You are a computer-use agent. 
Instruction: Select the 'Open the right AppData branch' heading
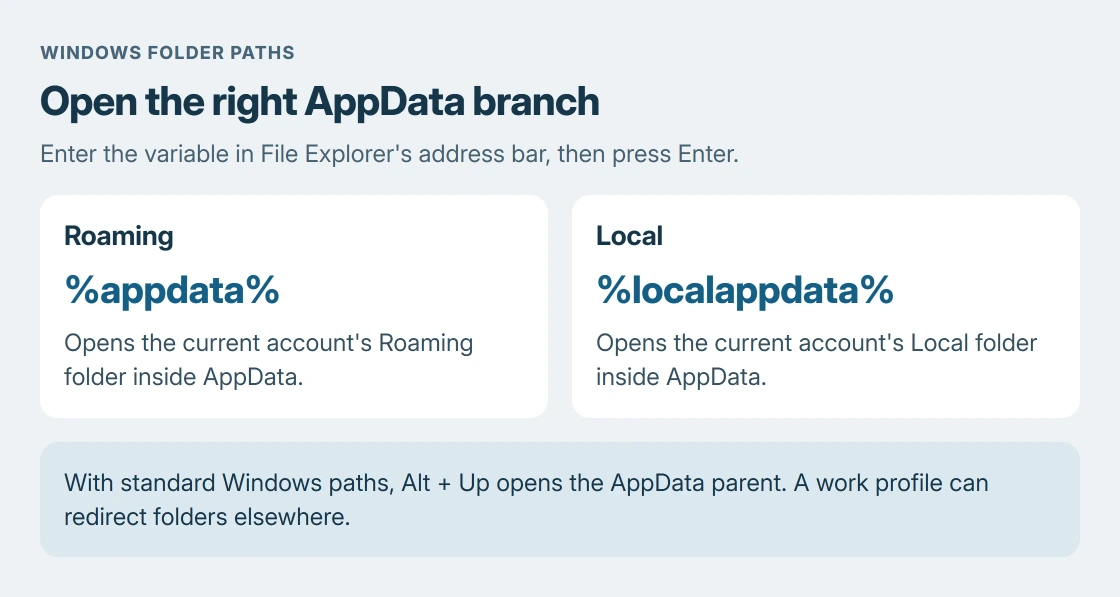(319, 101)
